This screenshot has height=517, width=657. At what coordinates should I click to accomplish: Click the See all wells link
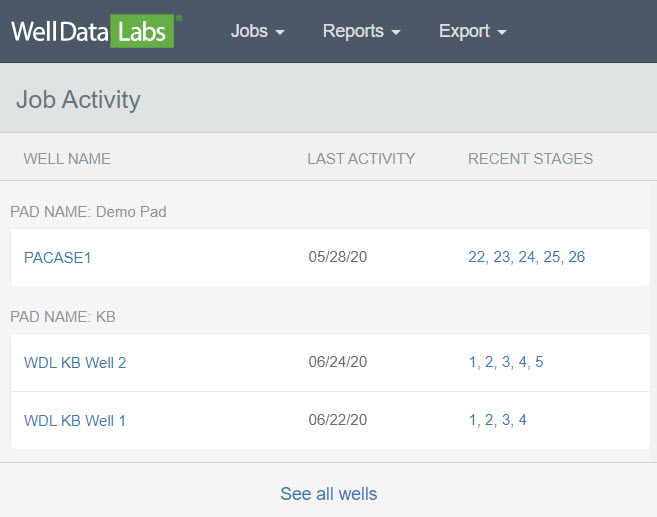coord(328,494)
